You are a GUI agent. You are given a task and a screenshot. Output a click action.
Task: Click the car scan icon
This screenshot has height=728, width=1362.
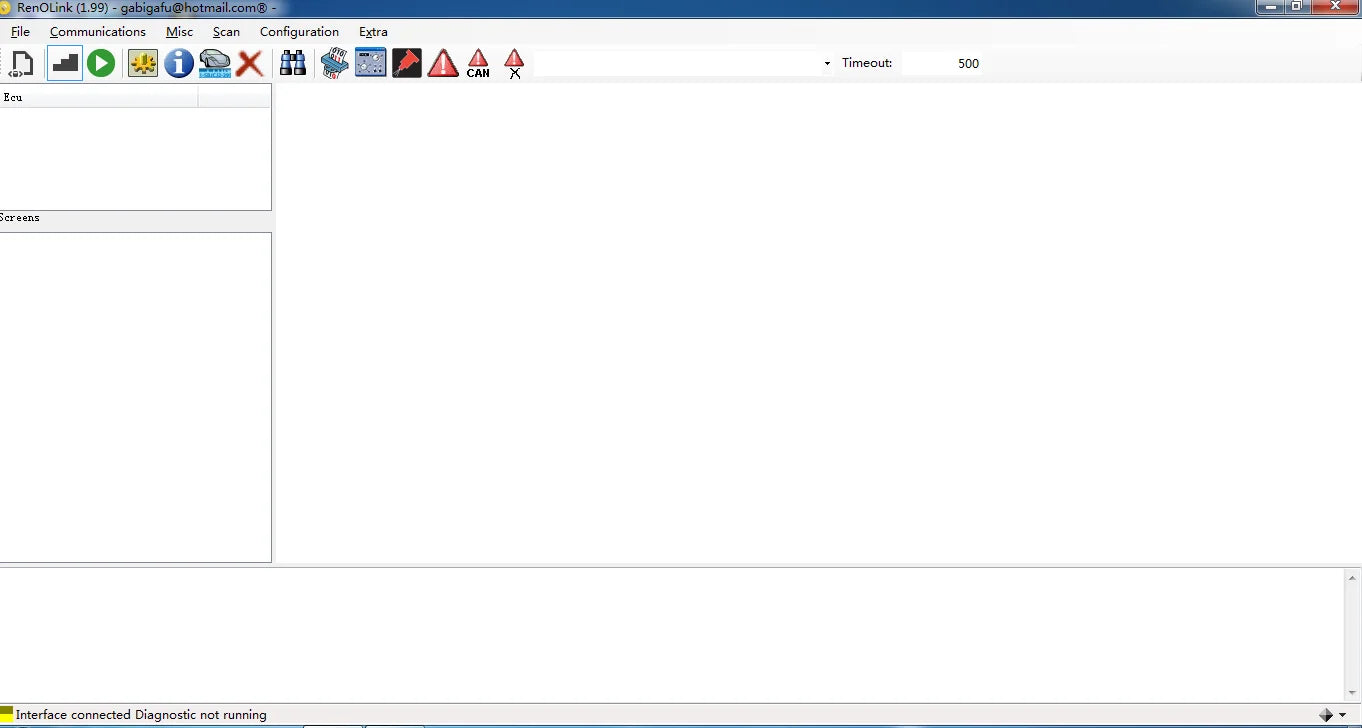215,64
